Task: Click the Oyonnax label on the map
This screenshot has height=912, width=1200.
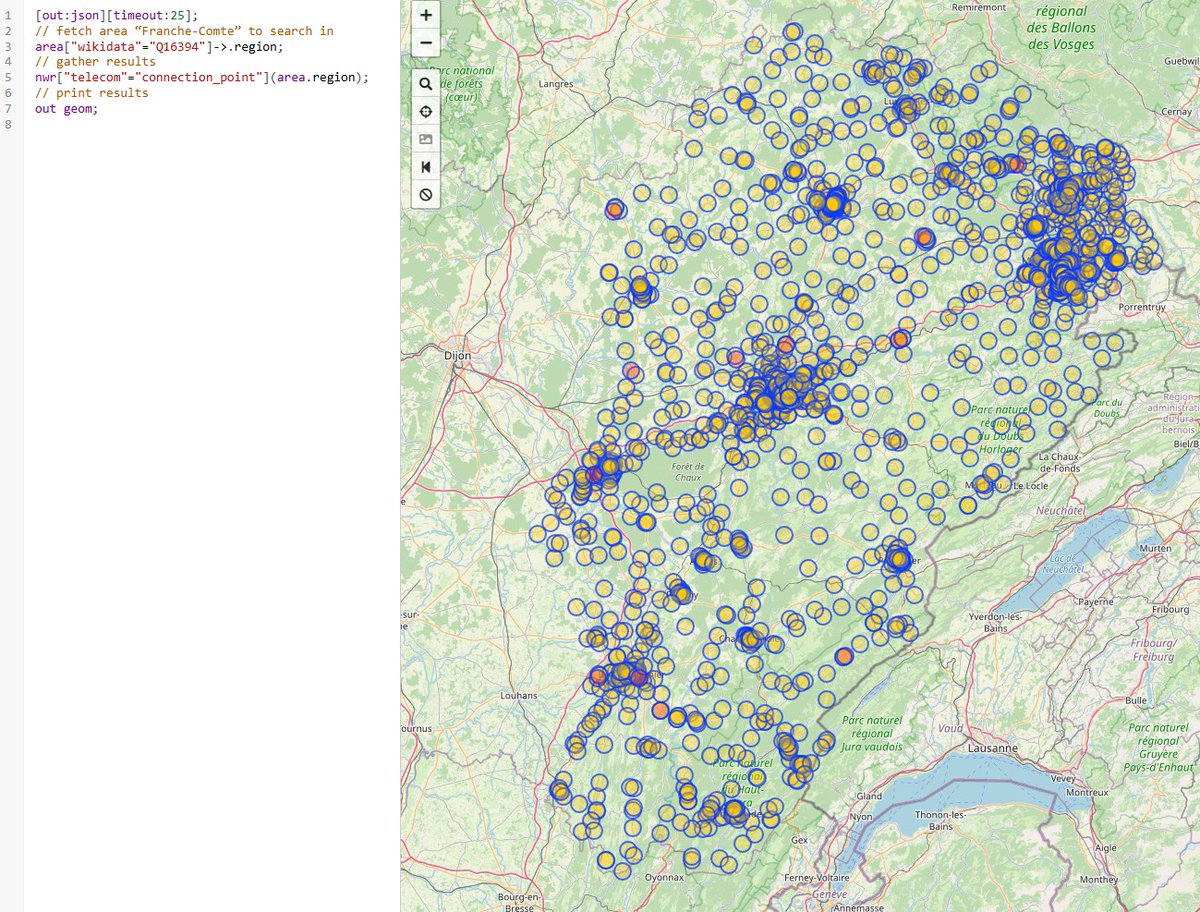Action: click(664, 877)
